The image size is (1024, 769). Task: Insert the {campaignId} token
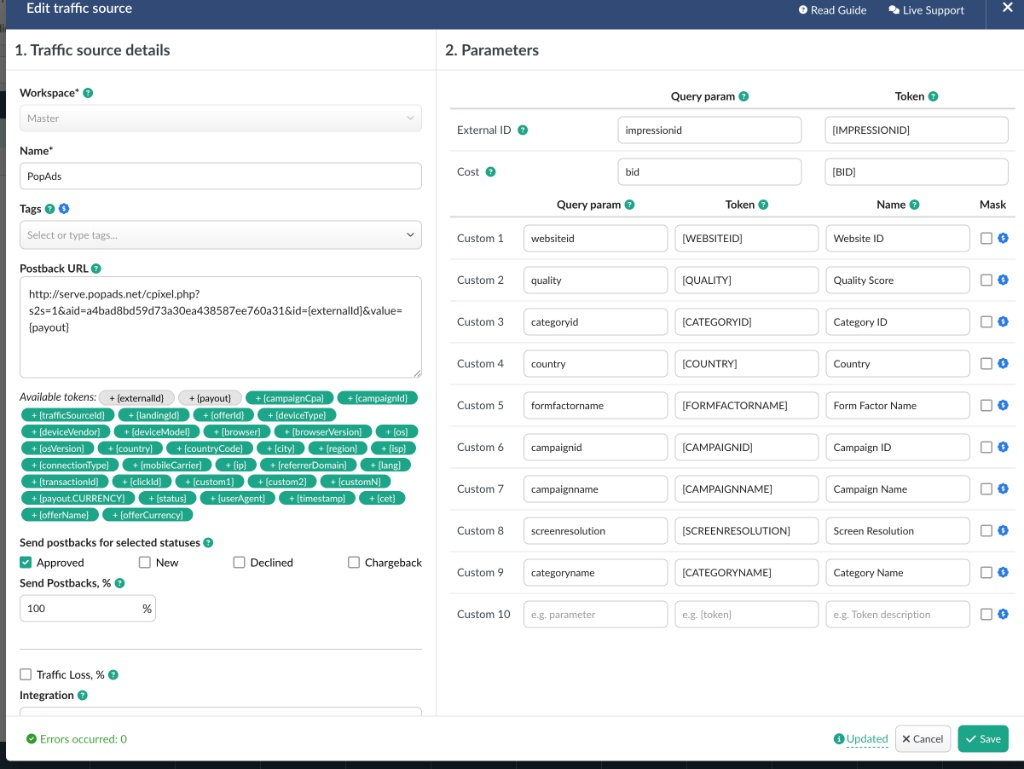coord(377,398)
